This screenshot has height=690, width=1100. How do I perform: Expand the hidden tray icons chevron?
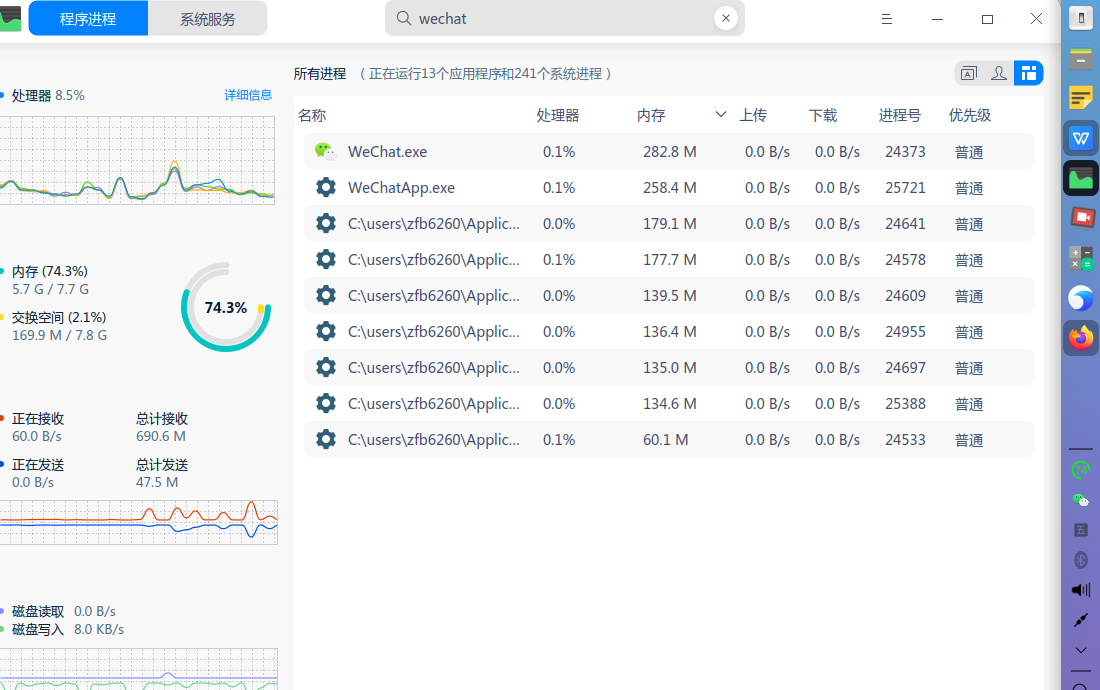(1080, 650)
